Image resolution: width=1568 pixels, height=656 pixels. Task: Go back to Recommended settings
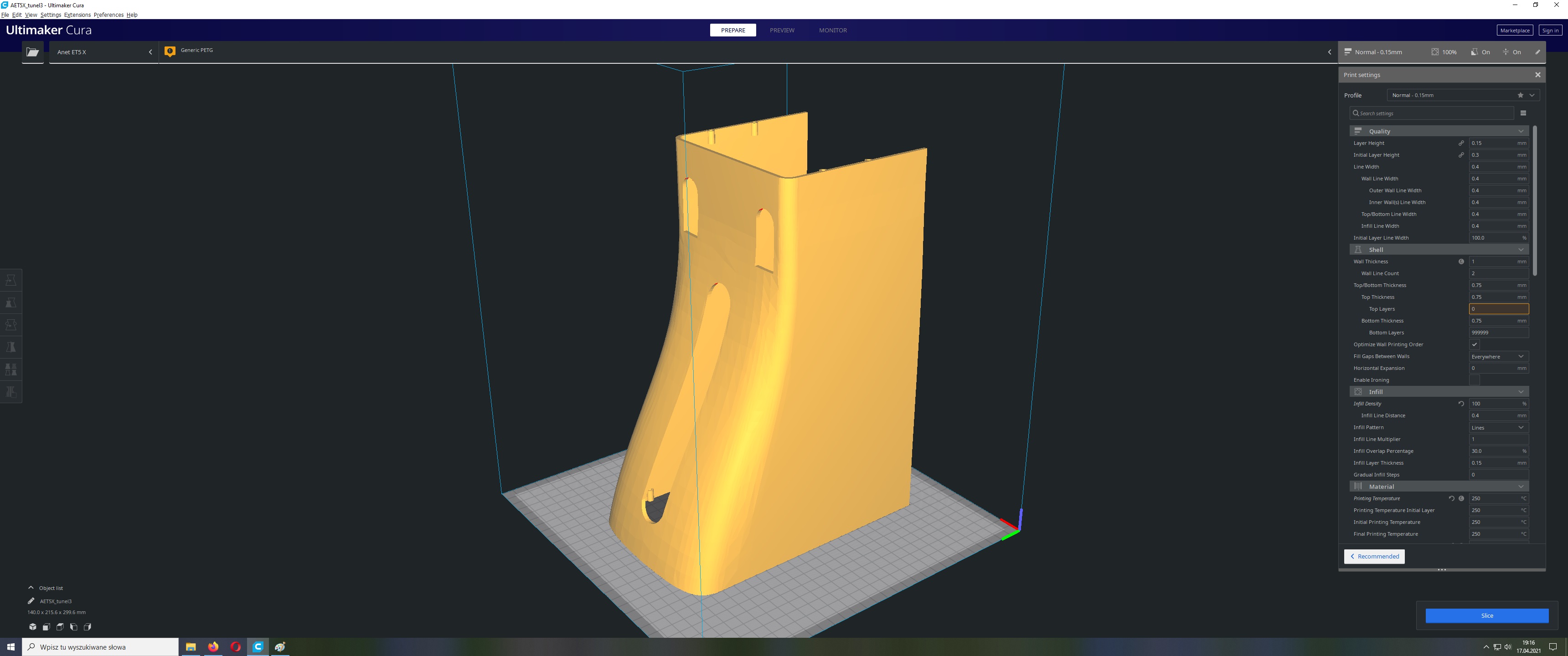pos(1374,556)
